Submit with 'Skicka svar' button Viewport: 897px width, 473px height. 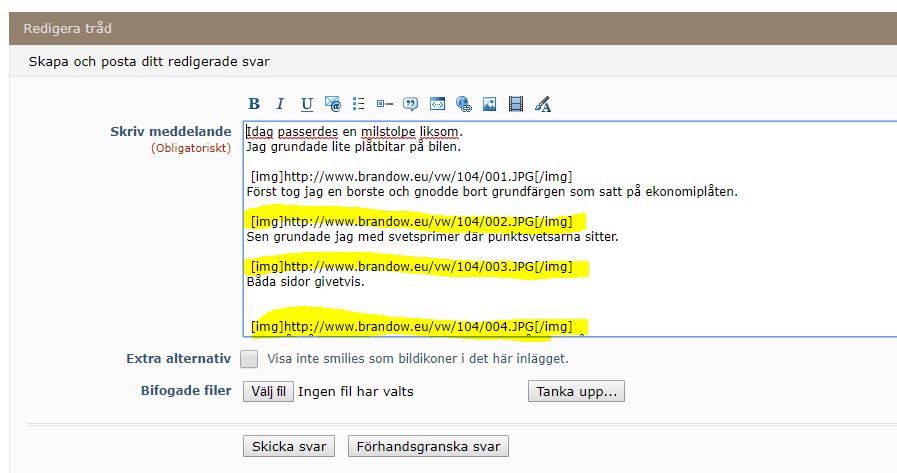[x=289, y=447]
